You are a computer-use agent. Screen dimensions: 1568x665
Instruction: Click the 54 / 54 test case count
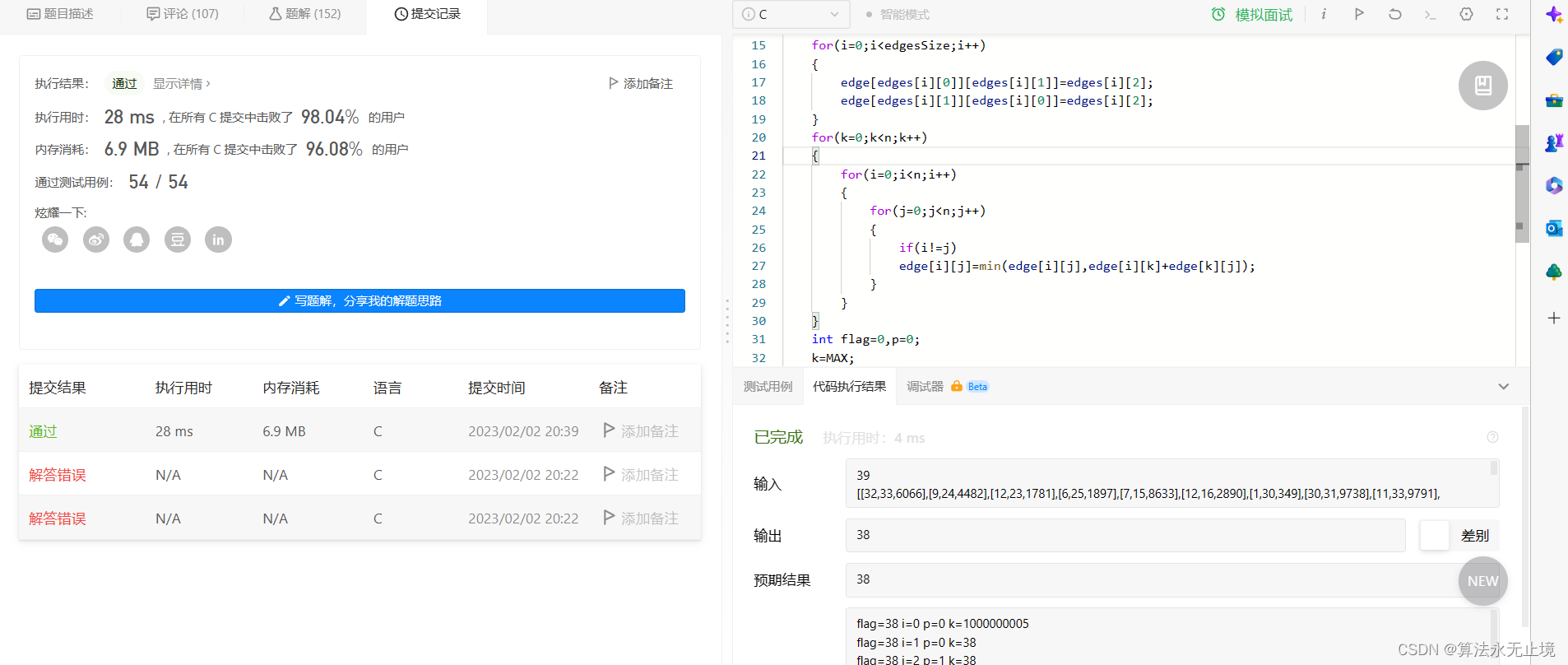click(159, 182)
